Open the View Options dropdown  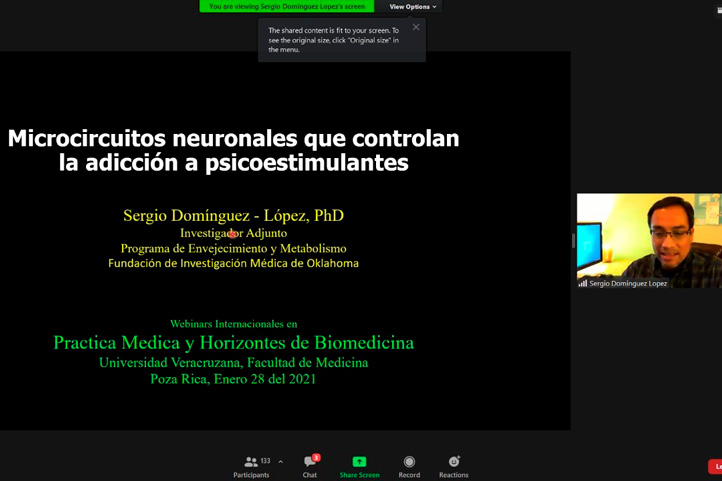click(x=412, y=7)
